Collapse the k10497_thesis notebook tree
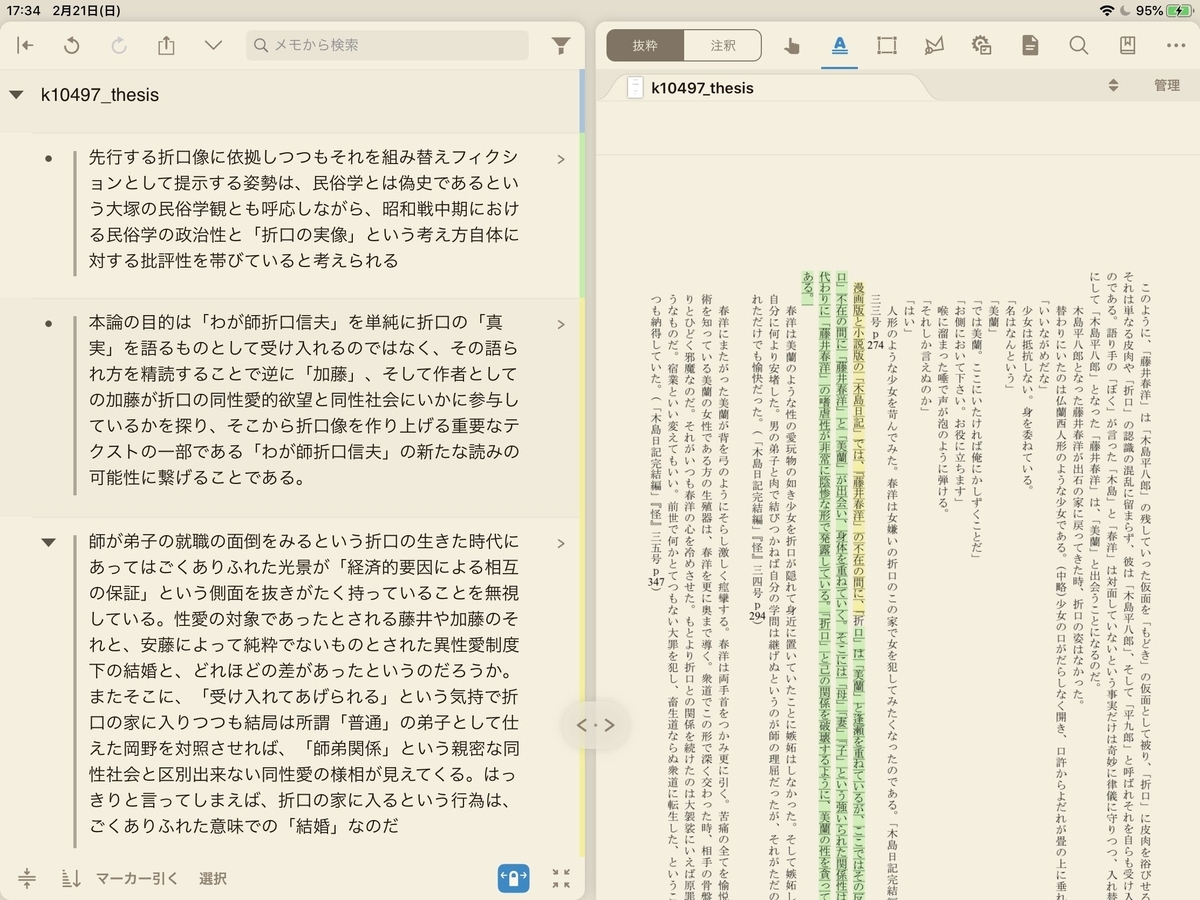The image size is (1200, 900). (16, 95)
